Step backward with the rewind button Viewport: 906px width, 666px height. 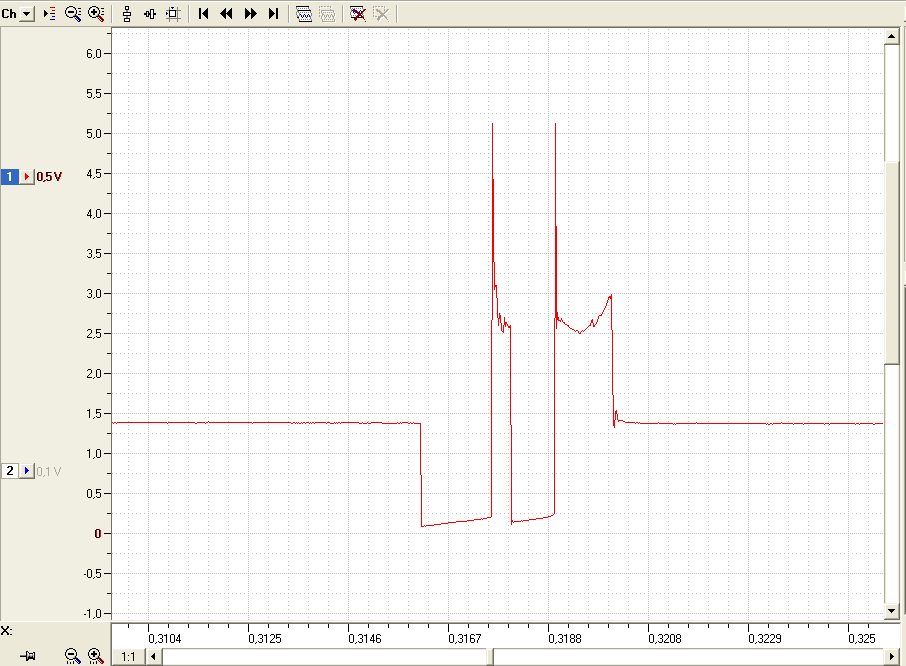[226, 14]
